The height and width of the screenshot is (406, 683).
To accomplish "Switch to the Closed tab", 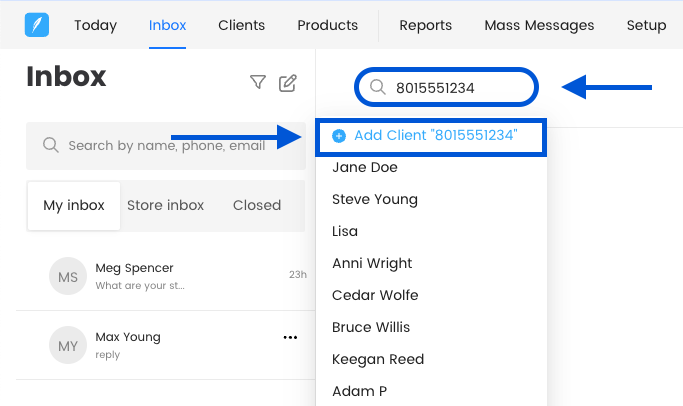I will tap(257, 205).
